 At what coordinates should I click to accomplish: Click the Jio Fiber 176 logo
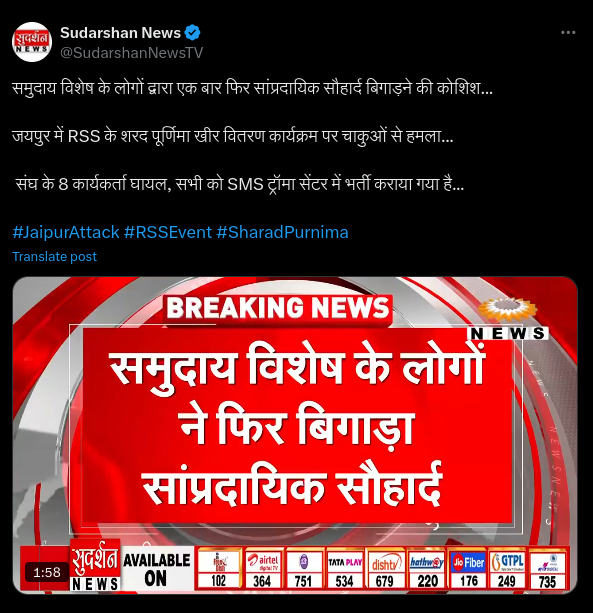467,569
